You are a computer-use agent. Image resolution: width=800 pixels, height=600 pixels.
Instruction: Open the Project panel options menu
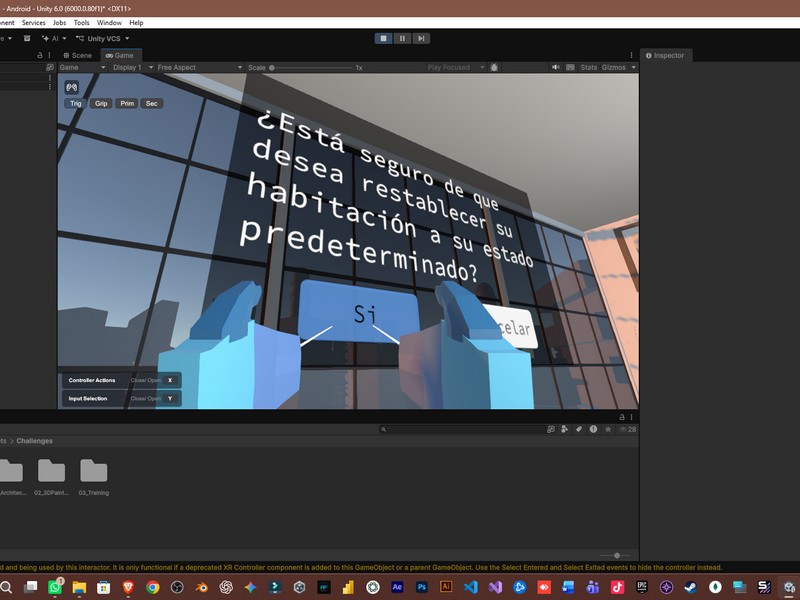(631, 417)
